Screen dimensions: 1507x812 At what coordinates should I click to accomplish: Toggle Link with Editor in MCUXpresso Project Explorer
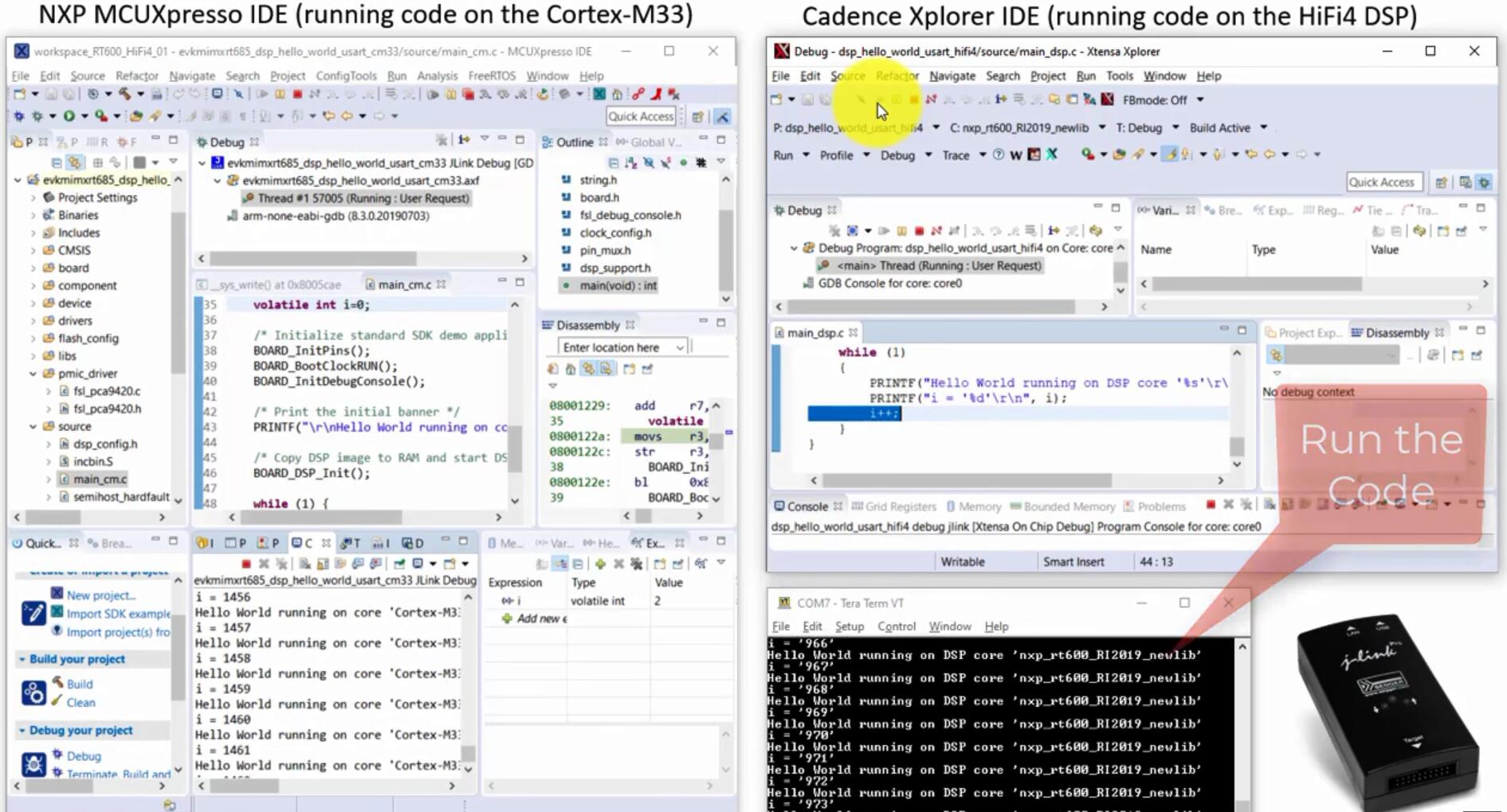coord(75,163)
